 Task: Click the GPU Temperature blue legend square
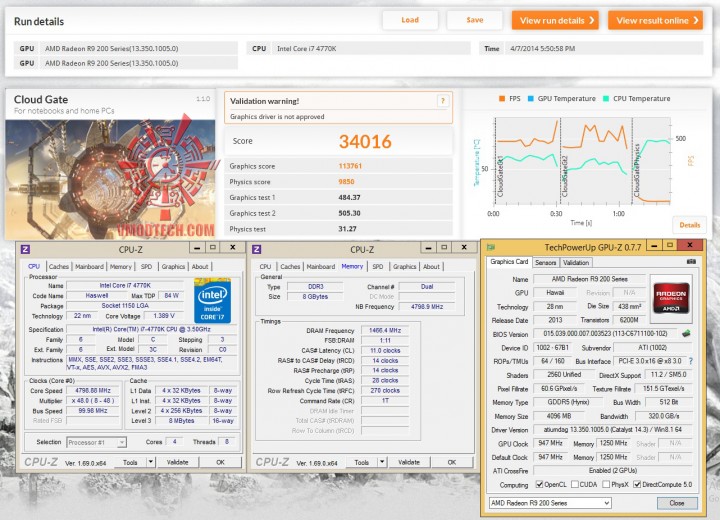531,98
